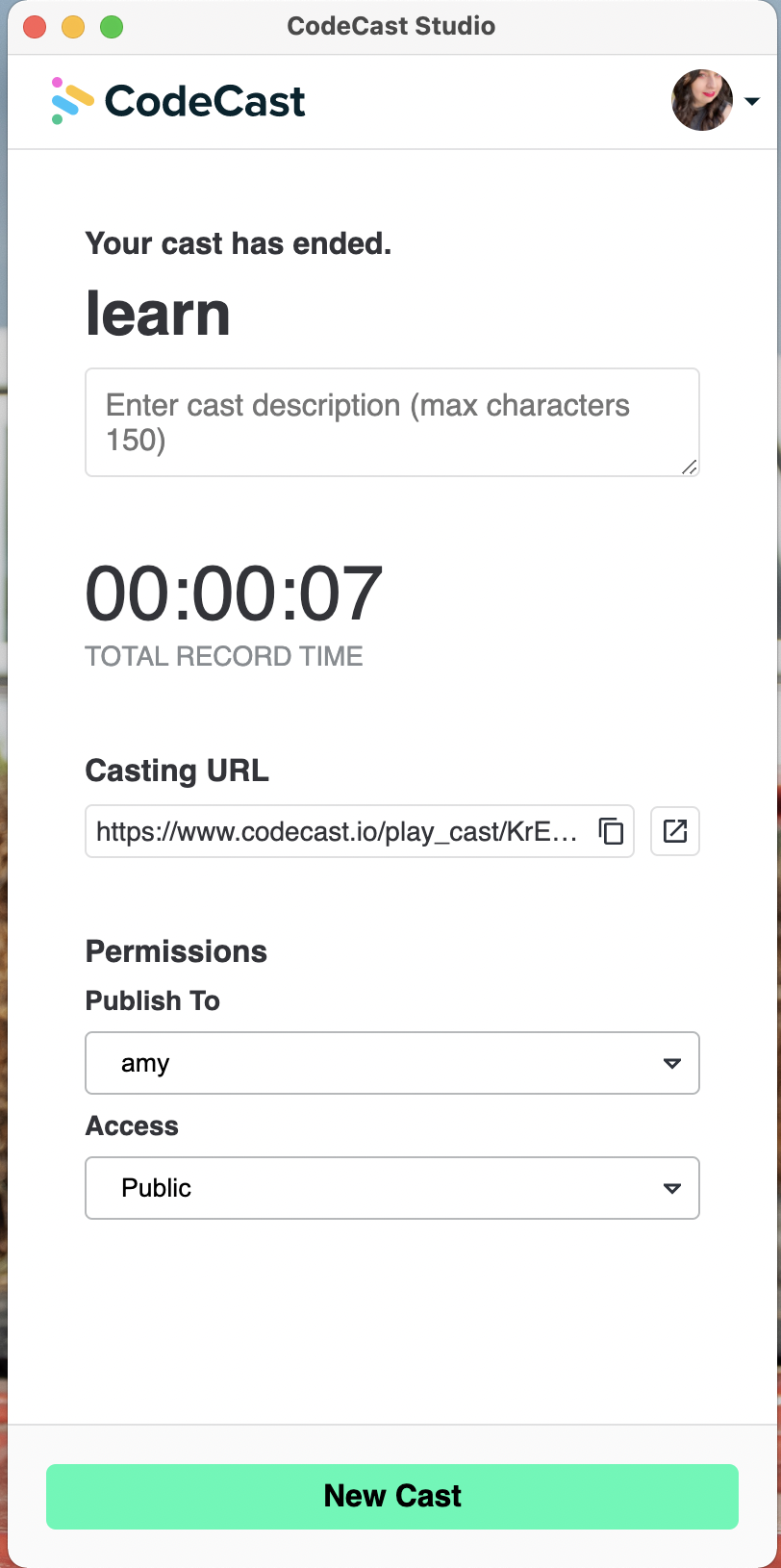Screen dimensions: 781x1568
Task: Click the Permissions heading
Action: tap(176, 951)
